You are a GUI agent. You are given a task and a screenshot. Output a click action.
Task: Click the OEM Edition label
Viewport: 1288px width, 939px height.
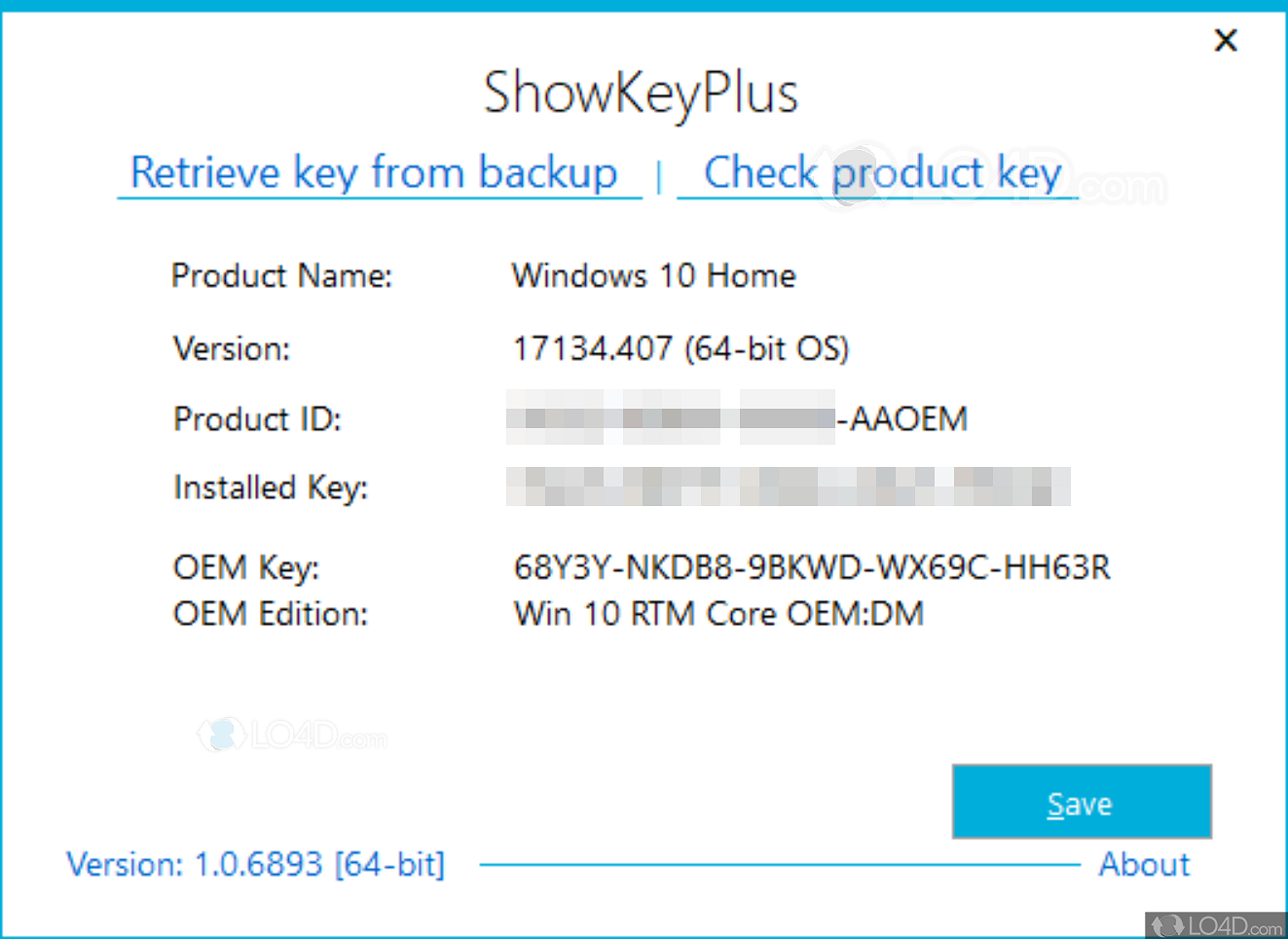(x=271, y=614)
